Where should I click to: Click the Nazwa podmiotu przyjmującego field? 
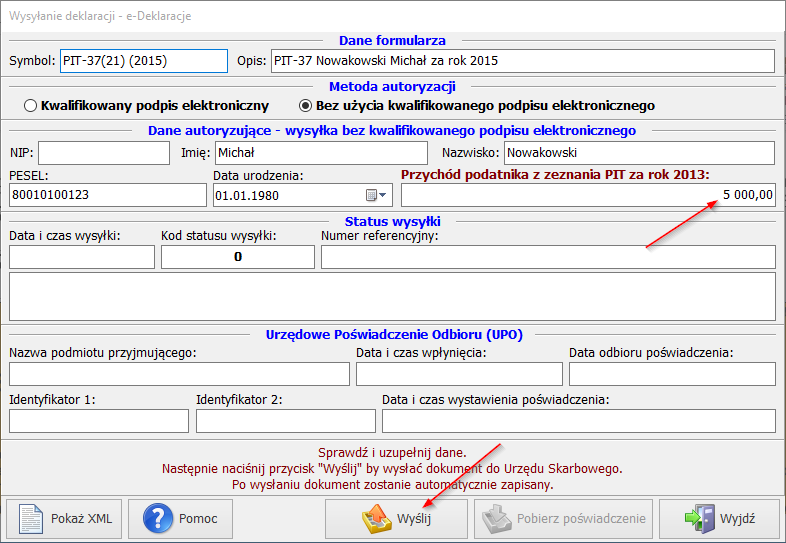179,374
